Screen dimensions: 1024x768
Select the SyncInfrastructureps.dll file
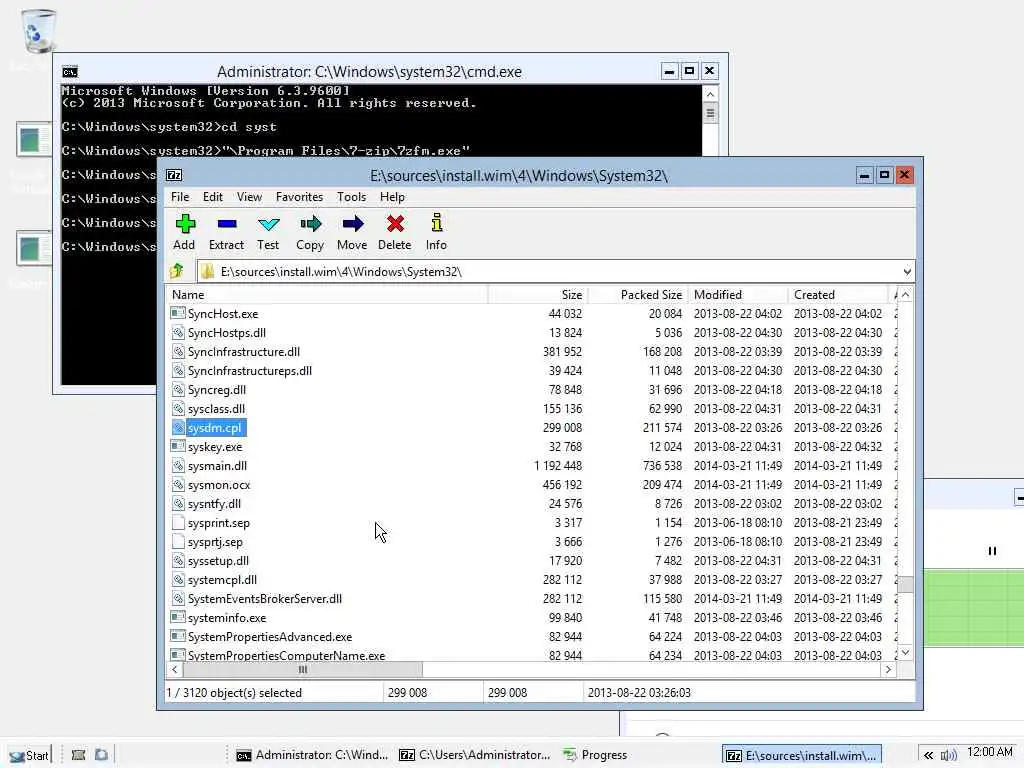point(249,371)
